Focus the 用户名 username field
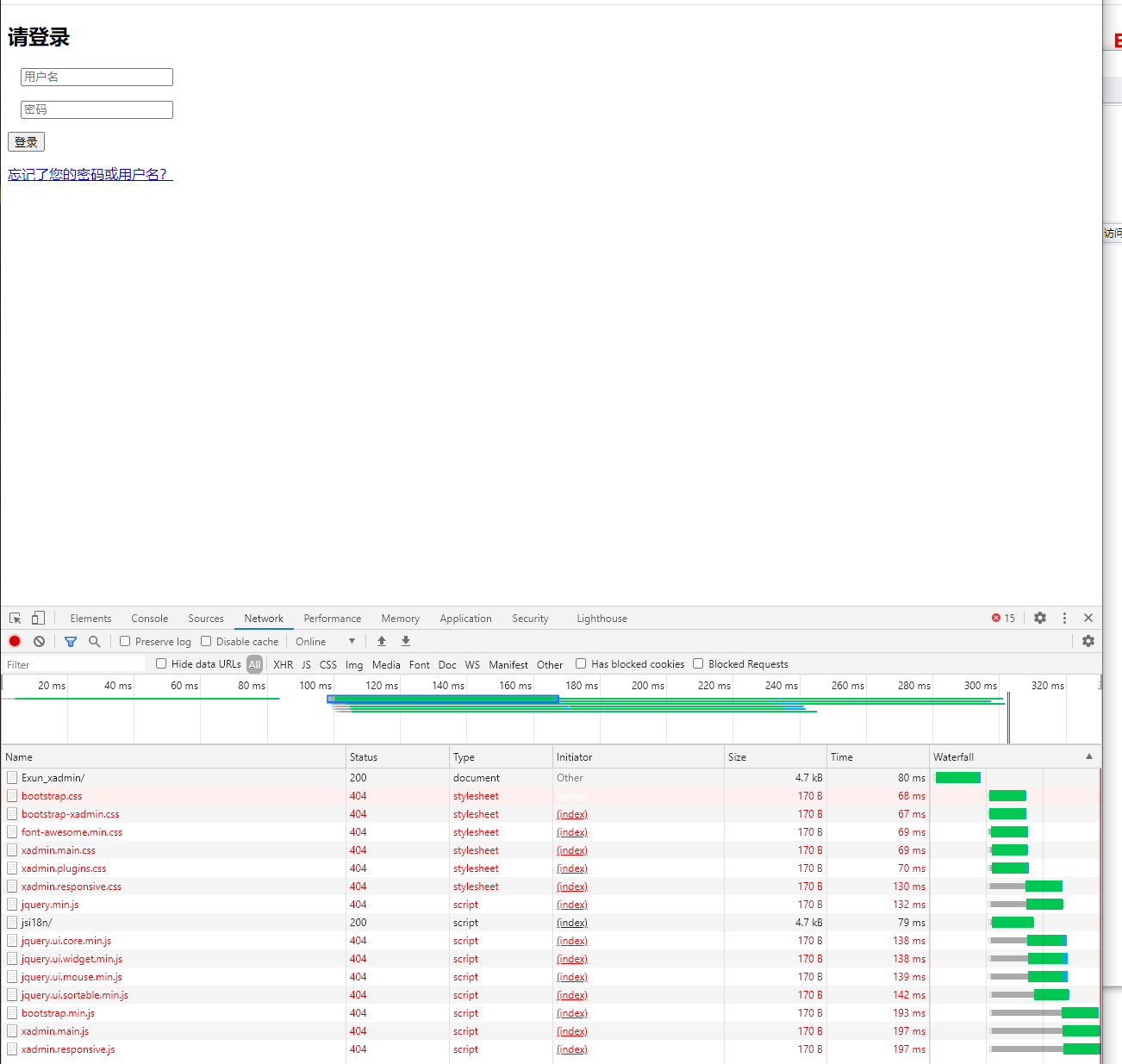 coord(97,77)
